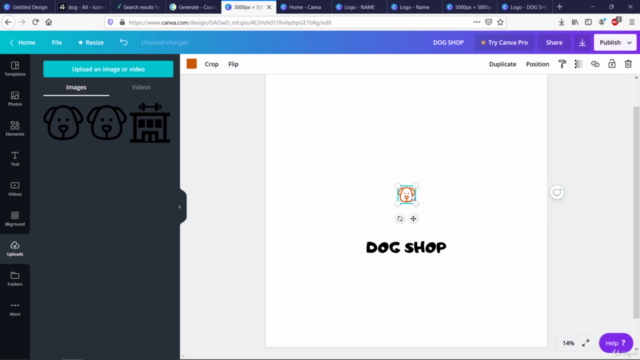Open a new browser tab

(560, 7)
